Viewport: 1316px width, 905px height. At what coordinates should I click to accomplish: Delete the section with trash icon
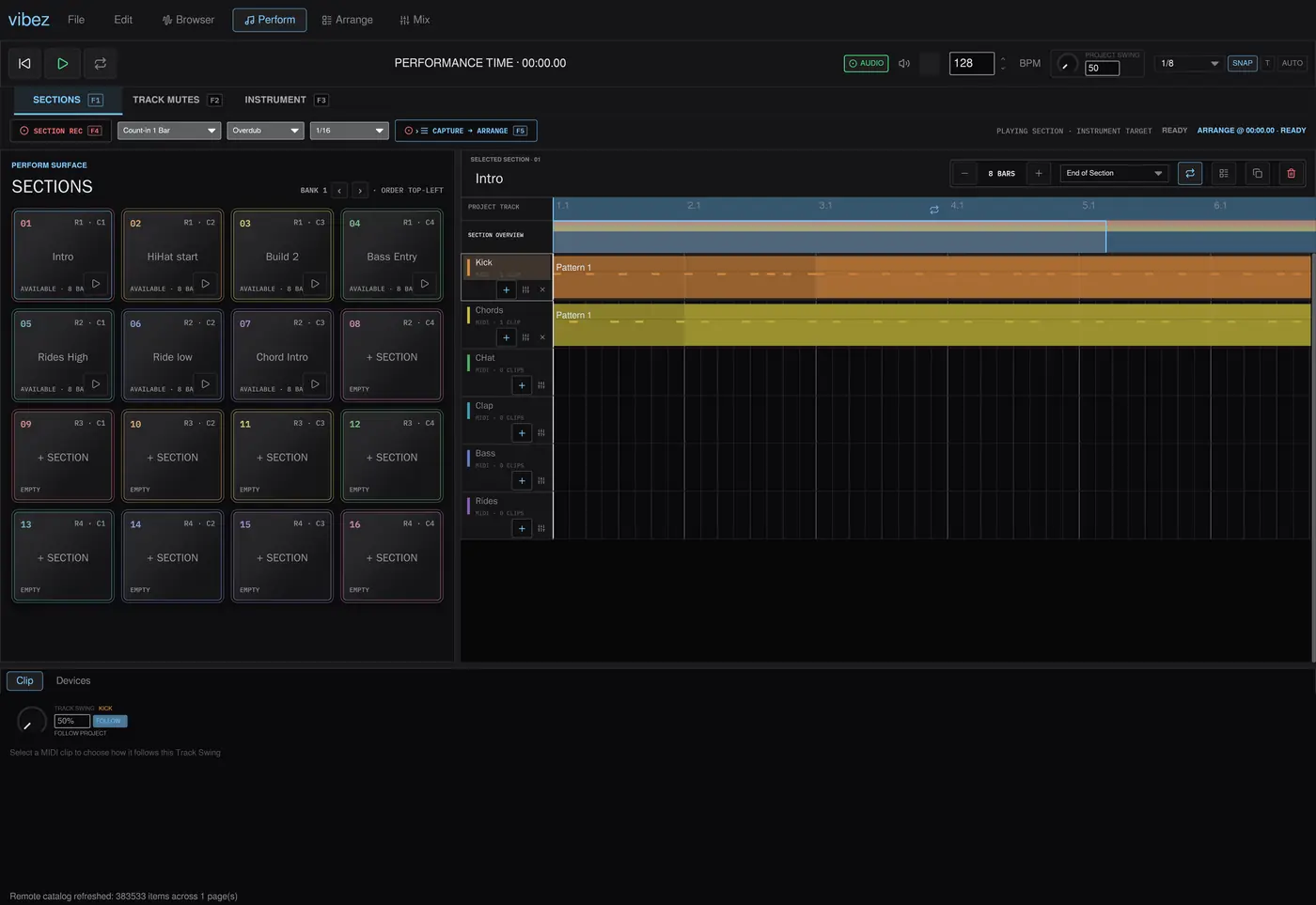(x=1292, y=173)
